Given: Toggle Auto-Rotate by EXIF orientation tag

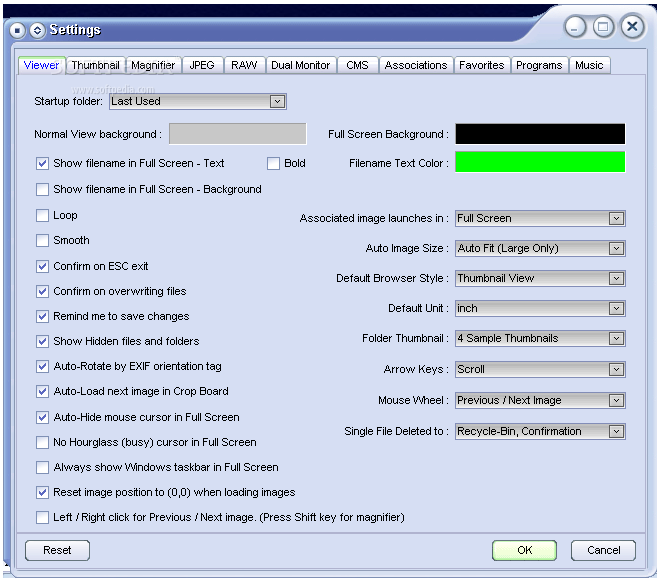Looking at the screenshot, I should [x=42, y=367].
